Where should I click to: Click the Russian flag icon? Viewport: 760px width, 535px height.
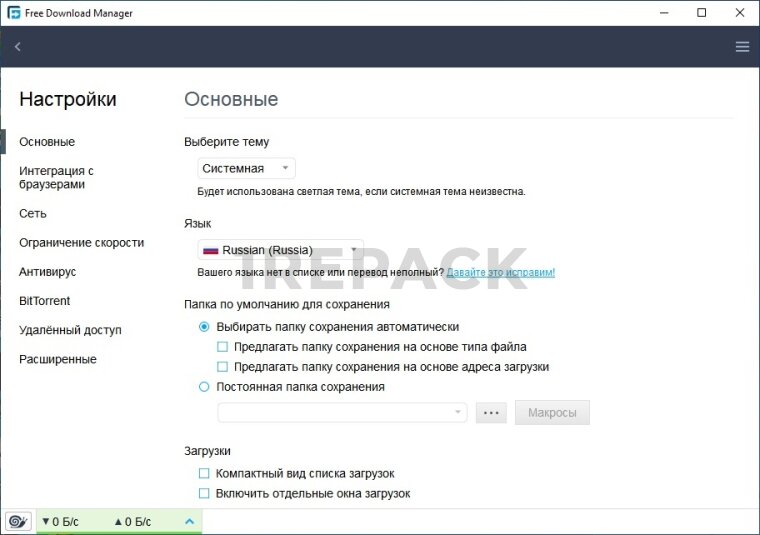(210, 250)
